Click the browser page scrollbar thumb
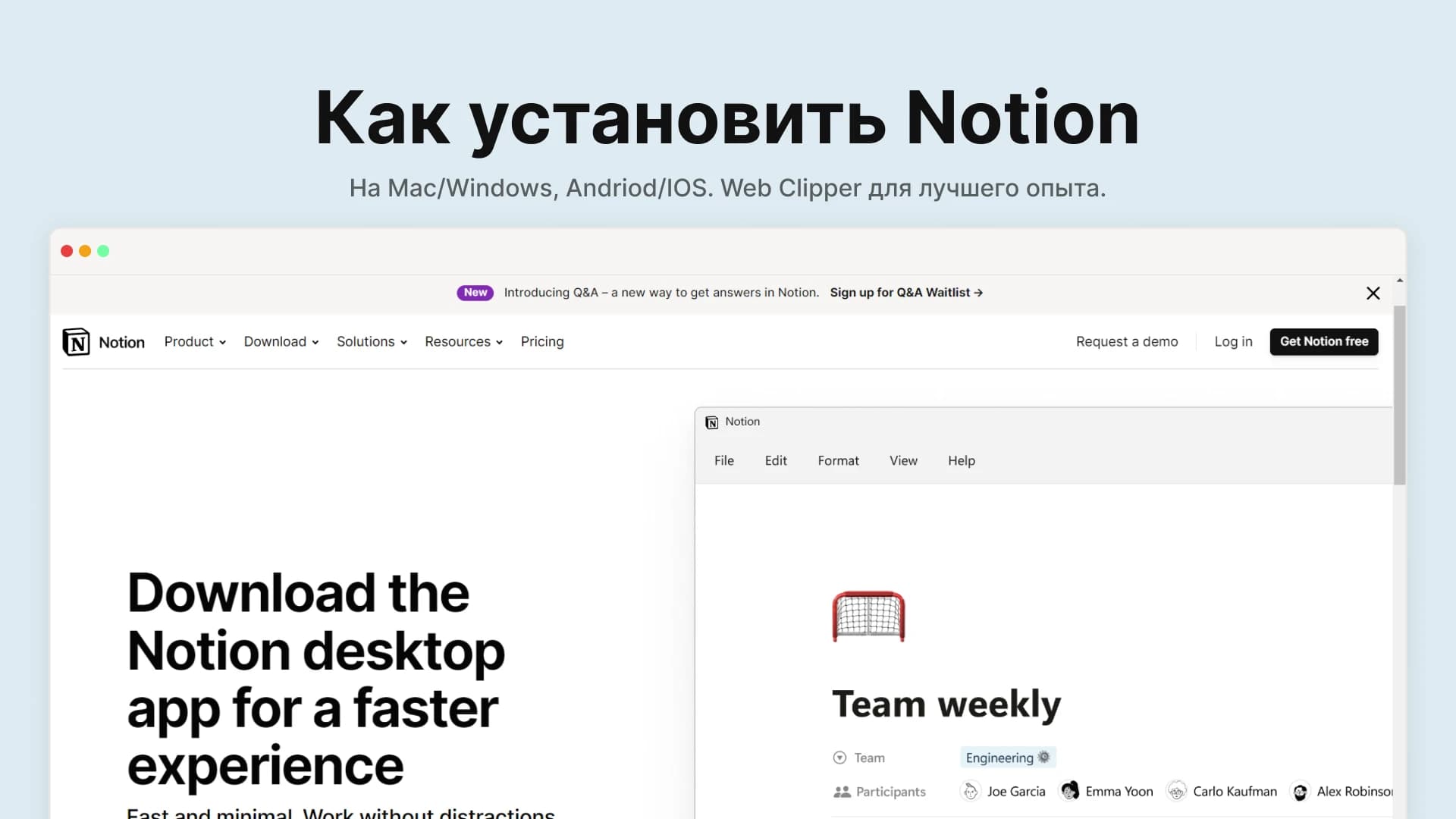Viewport: 1456px width, 819px height. click(x=1399, y=395)
